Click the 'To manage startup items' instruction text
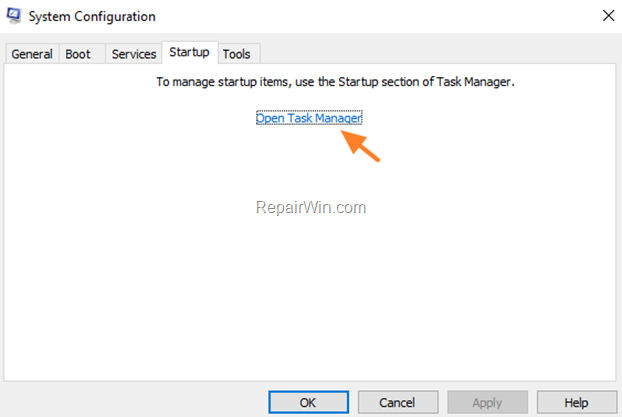This screenshot has height=417, width=622. [335, 82]
